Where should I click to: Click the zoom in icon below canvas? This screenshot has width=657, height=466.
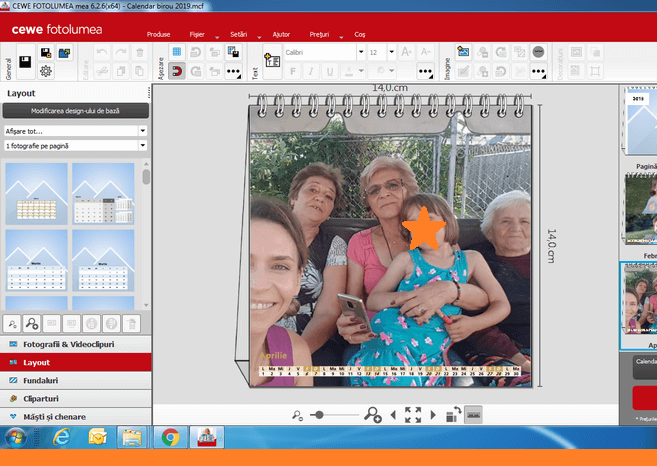372,414
